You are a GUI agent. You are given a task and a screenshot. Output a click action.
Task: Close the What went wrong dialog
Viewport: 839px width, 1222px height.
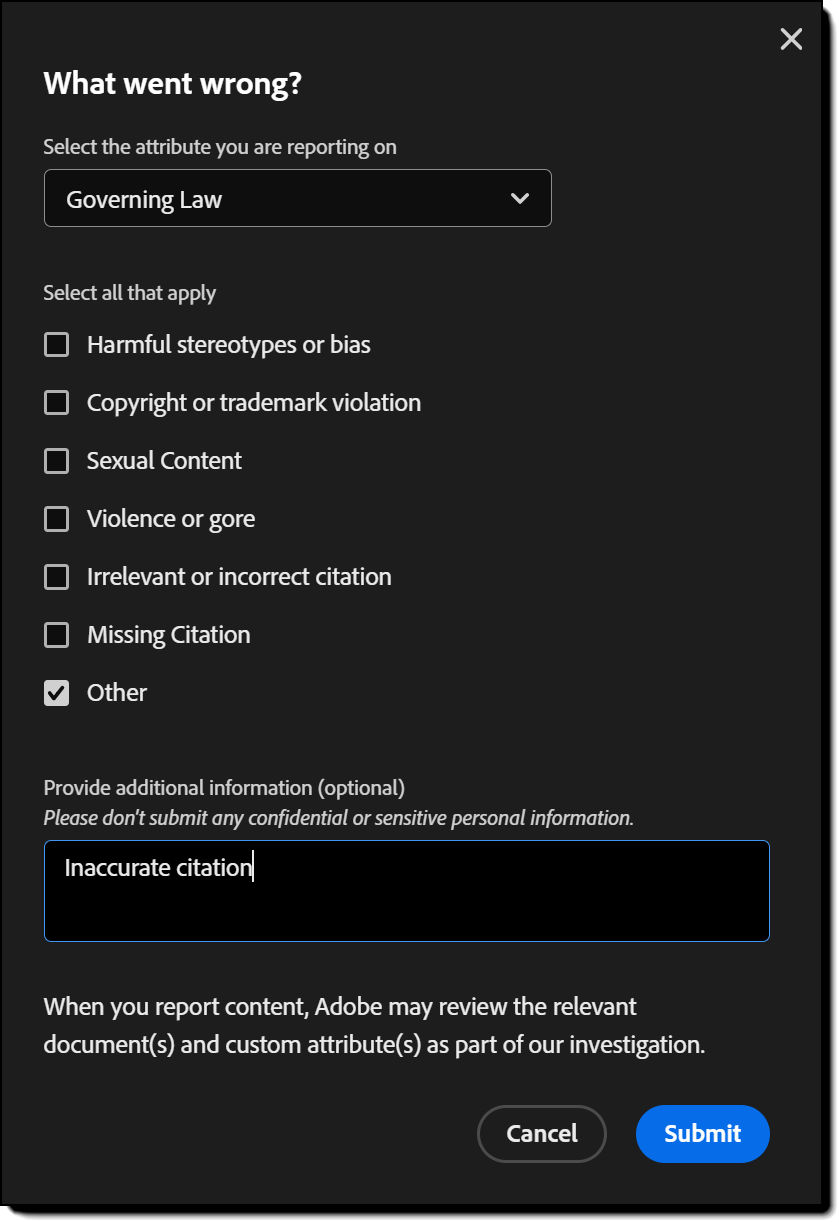(x=791, y=39)
